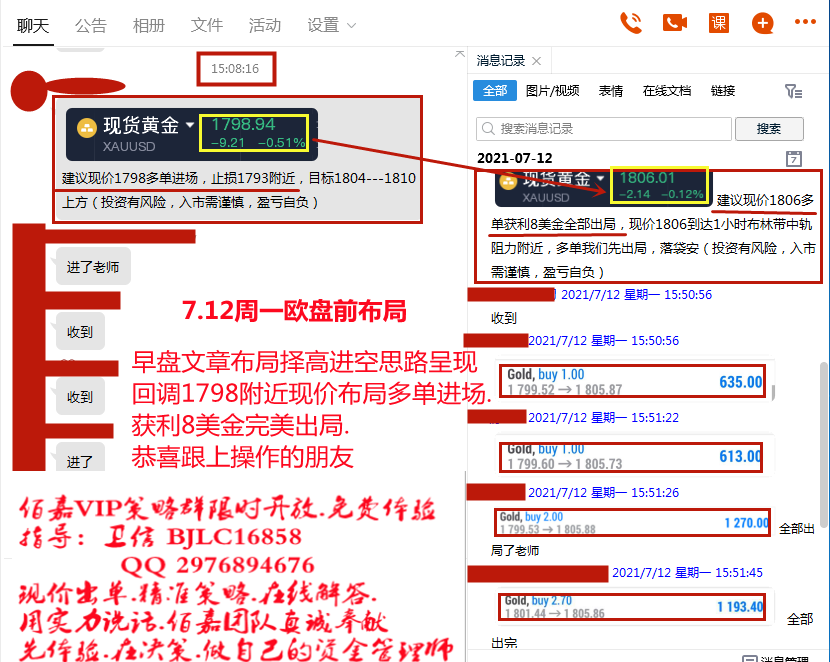Image resolution: width=830 pixels, height=662 pixels.
Task: Collapse the panel with the top arrow
Action: coord(459,53)
